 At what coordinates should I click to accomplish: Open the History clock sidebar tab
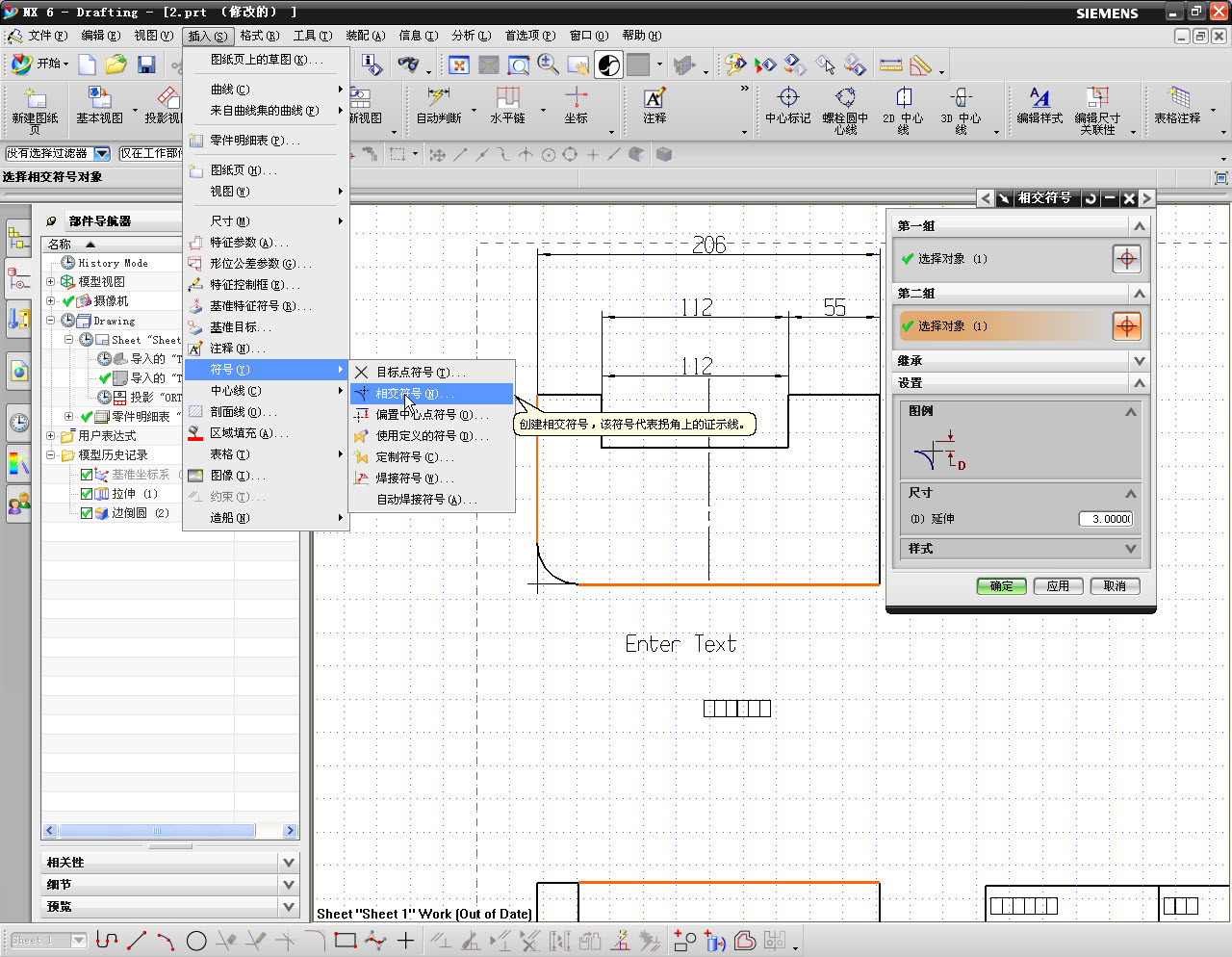pos(18,422)
